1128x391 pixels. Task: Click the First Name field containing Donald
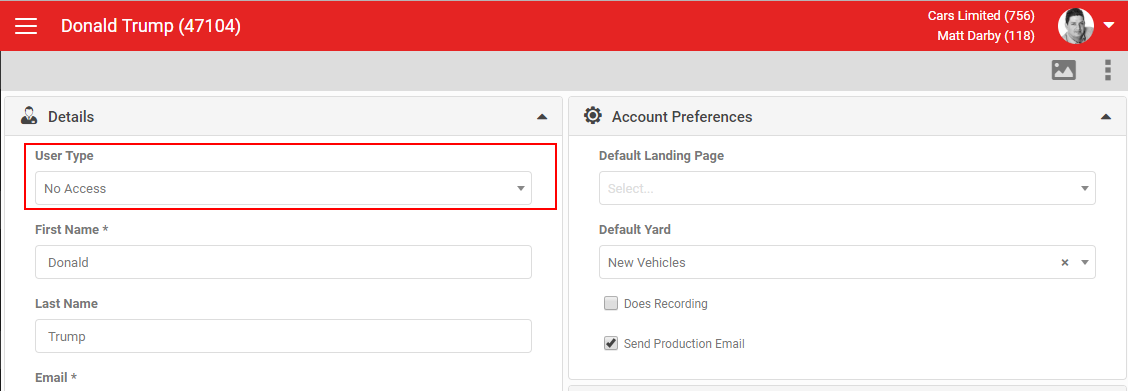tap(283, 262)
